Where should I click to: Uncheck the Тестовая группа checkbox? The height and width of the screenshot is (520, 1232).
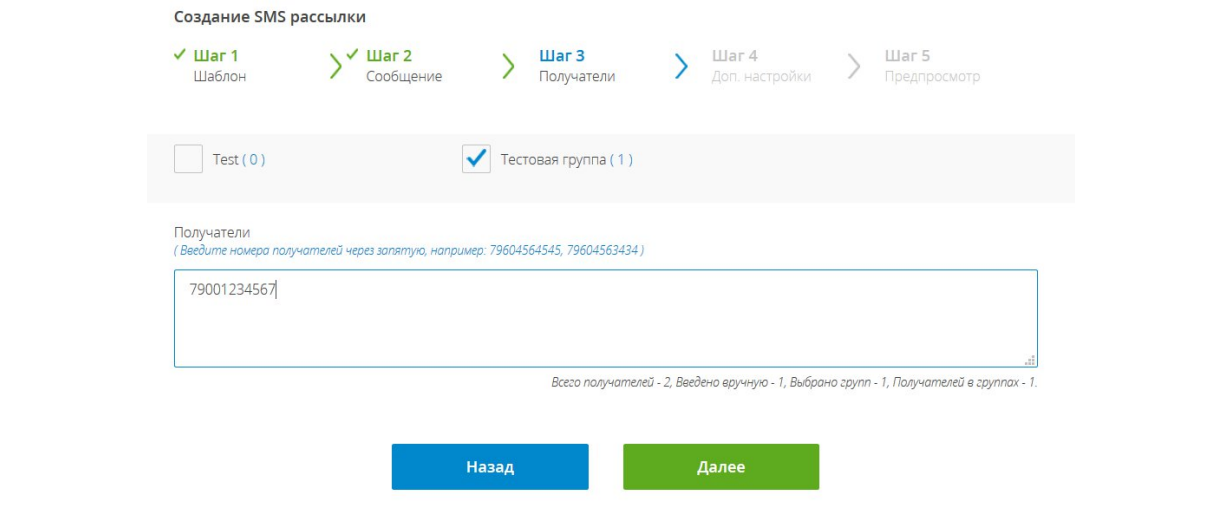(476, 159)
